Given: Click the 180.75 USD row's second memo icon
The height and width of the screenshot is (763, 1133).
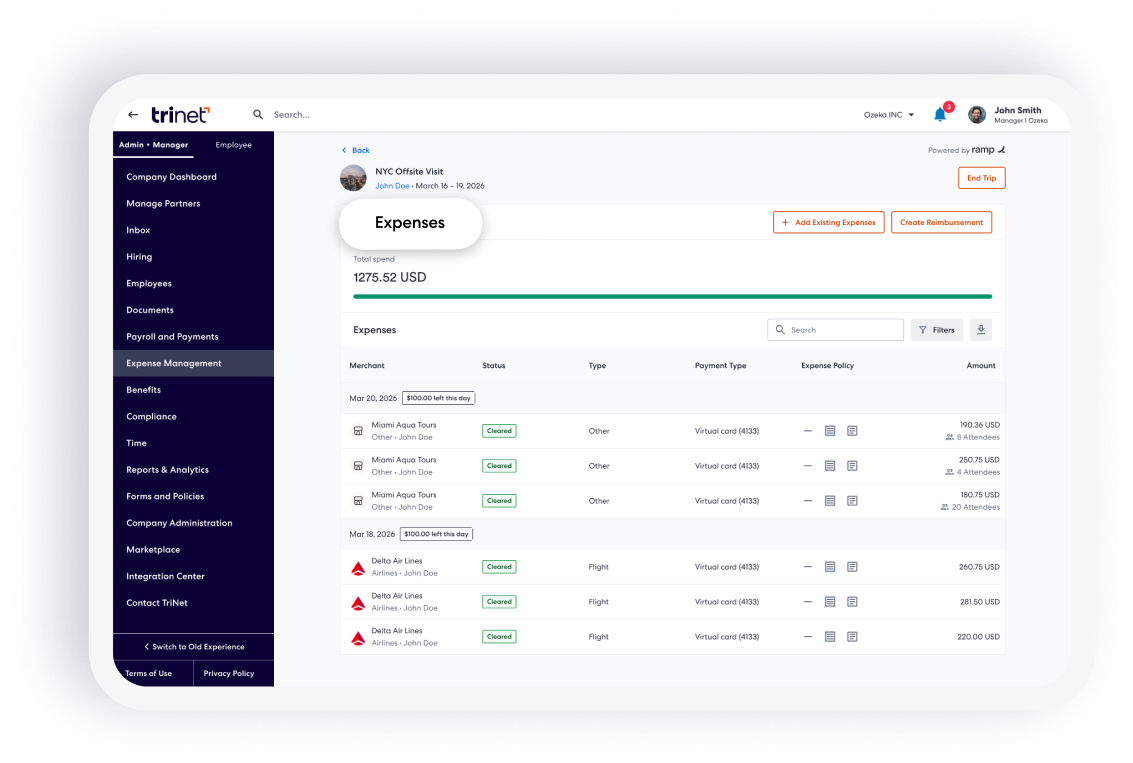Looking at the screenshot, I should click(x=853, y=501).
